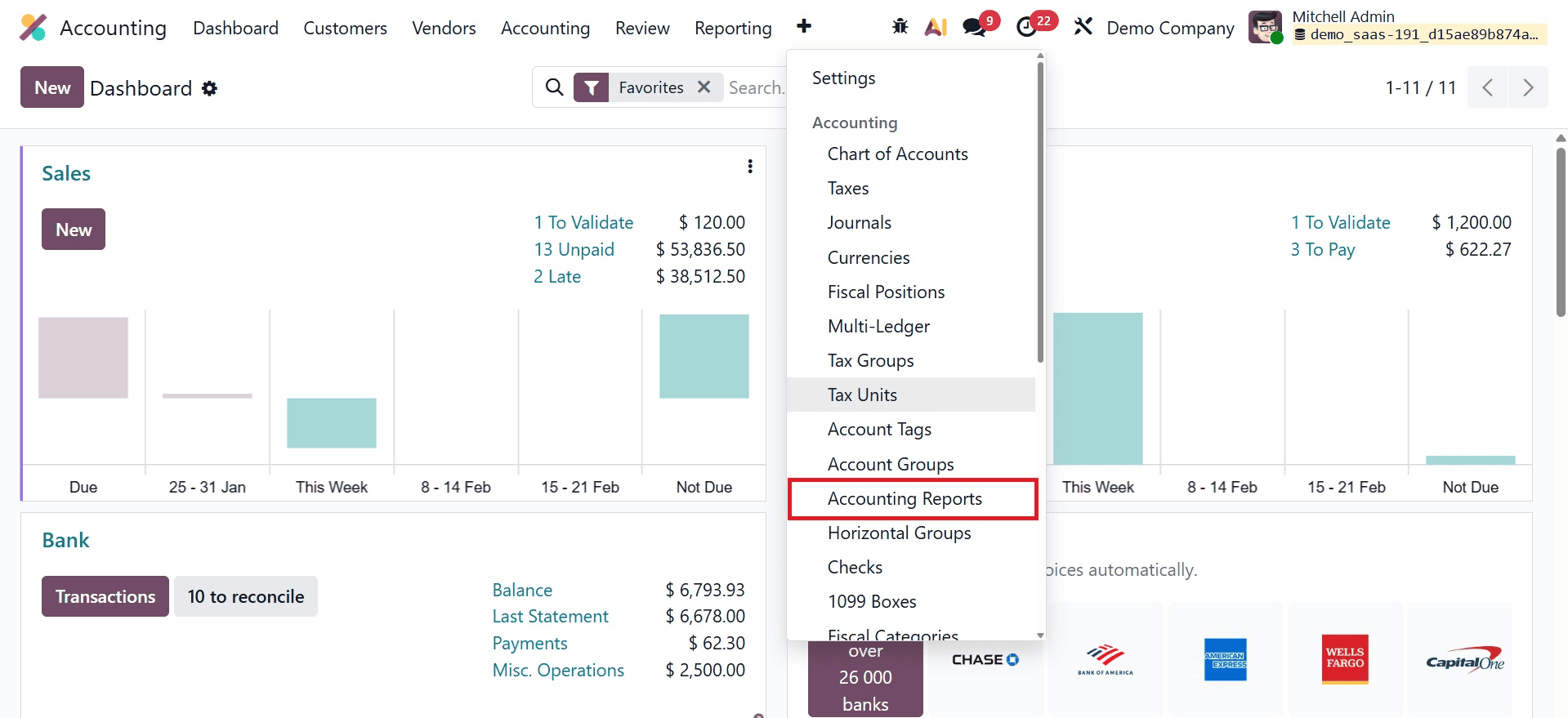Open the Discuss messages icon showing 9

(972, 26)
